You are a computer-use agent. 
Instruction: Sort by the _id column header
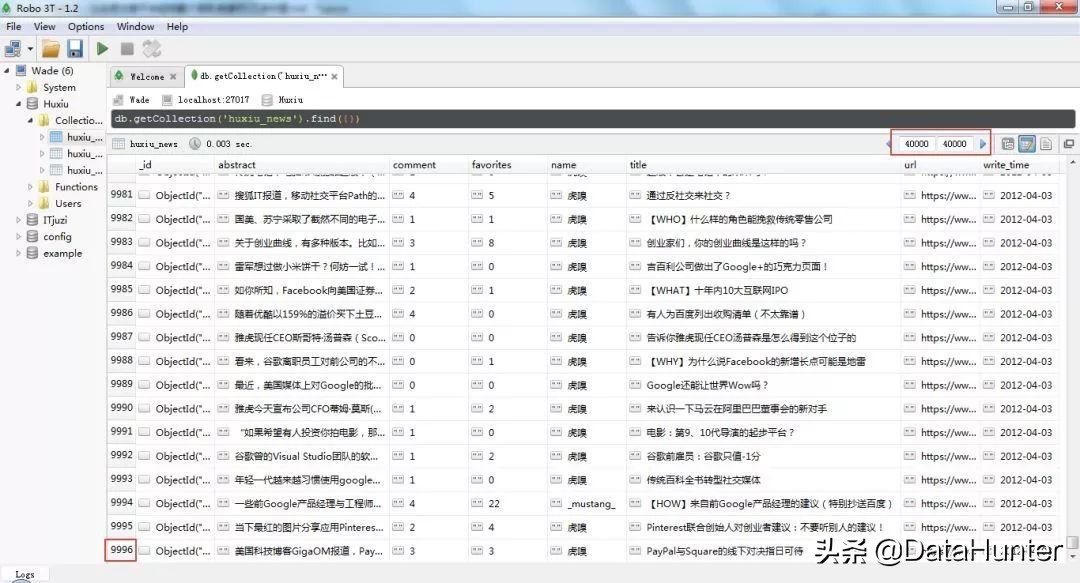[175, 165]
